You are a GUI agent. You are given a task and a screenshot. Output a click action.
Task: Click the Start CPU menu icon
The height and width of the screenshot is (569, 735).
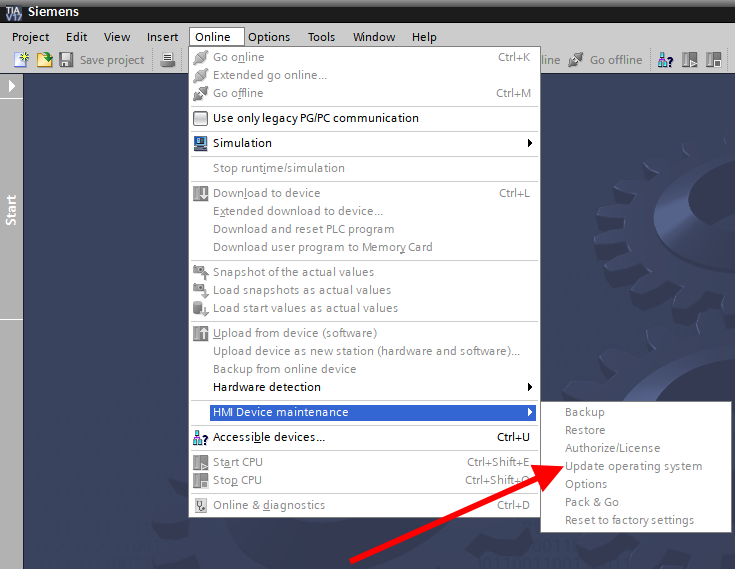click(201, 462)
